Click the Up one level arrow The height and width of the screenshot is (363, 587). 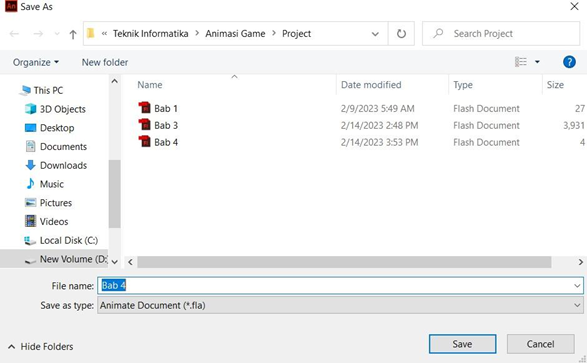[73, 34]
